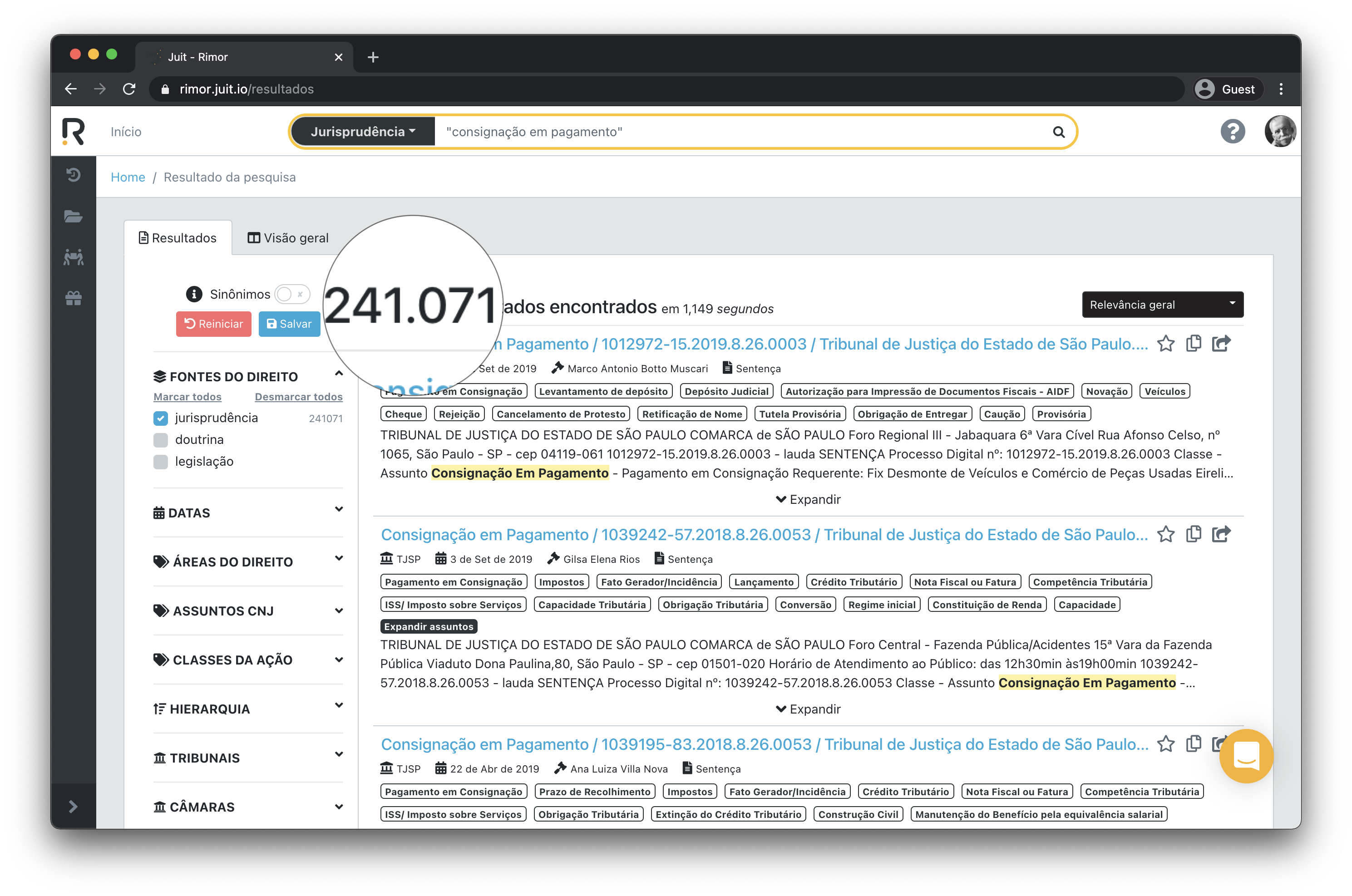This screenshot has width=1352, height=896.
Task: Collapse the FONTES DO DIREITO section
Action: (x=340, y=374)
